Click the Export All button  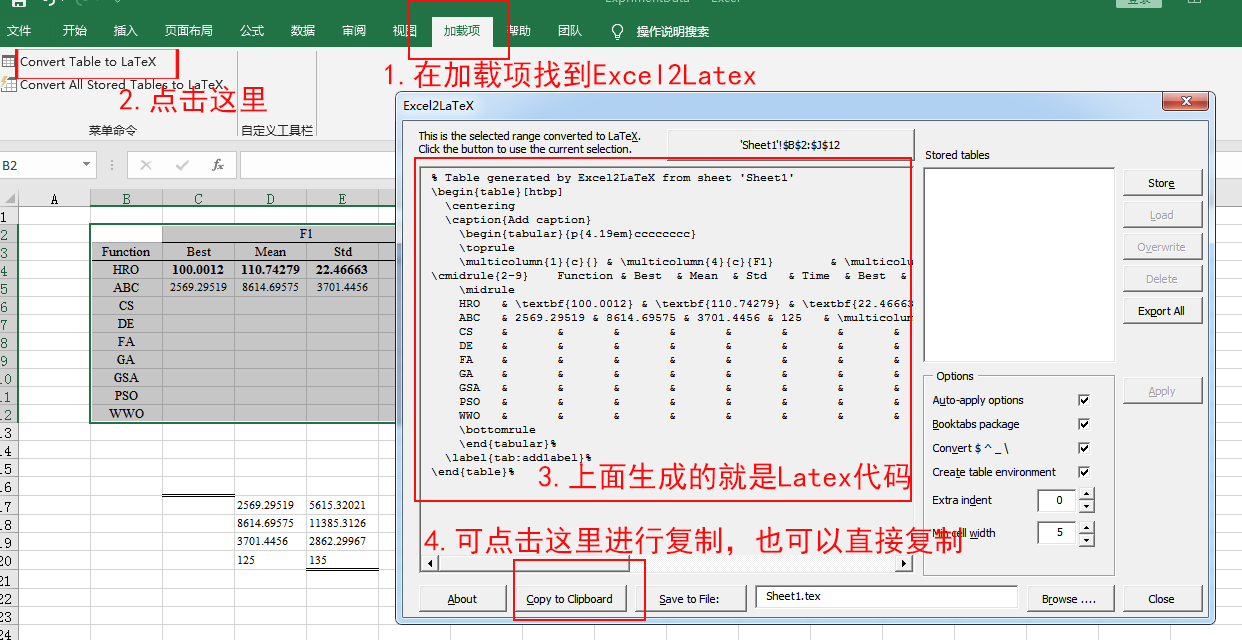tap(1162, 310)
